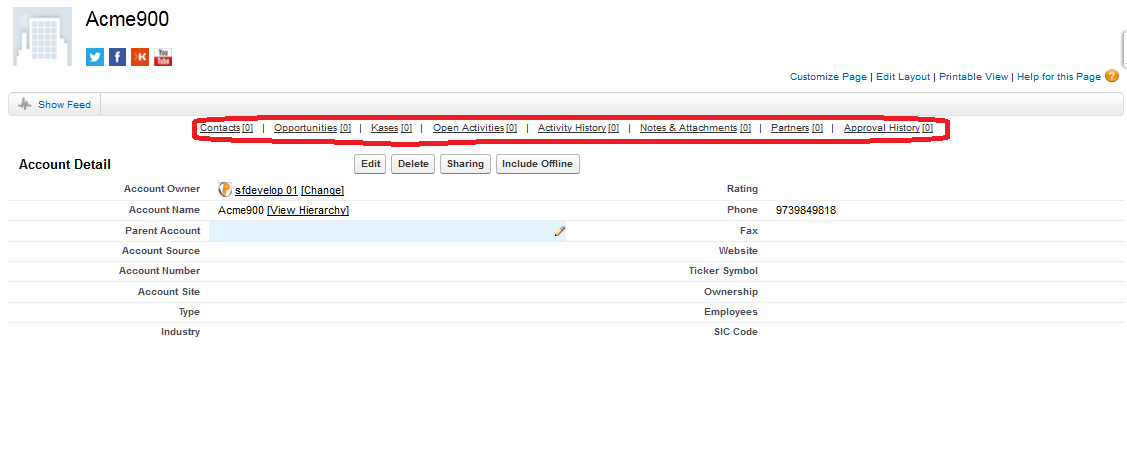Image resolution: width=1127 pixels, height=460 pixels.
Task: Jump to Opportunities related list
Action: 313,128
